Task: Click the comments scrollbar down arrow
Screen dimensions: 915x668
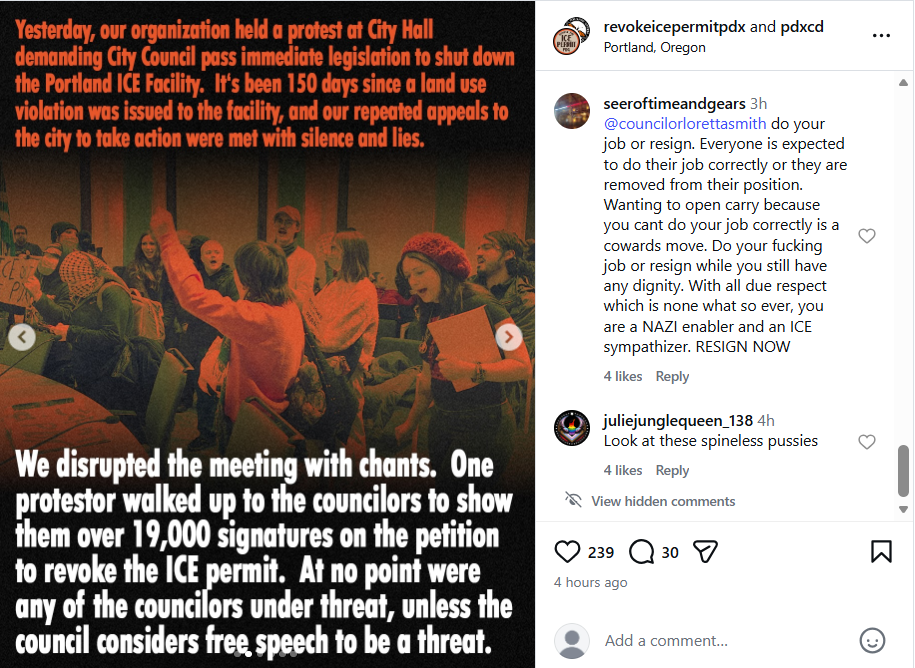Action: tap(903, 509)
